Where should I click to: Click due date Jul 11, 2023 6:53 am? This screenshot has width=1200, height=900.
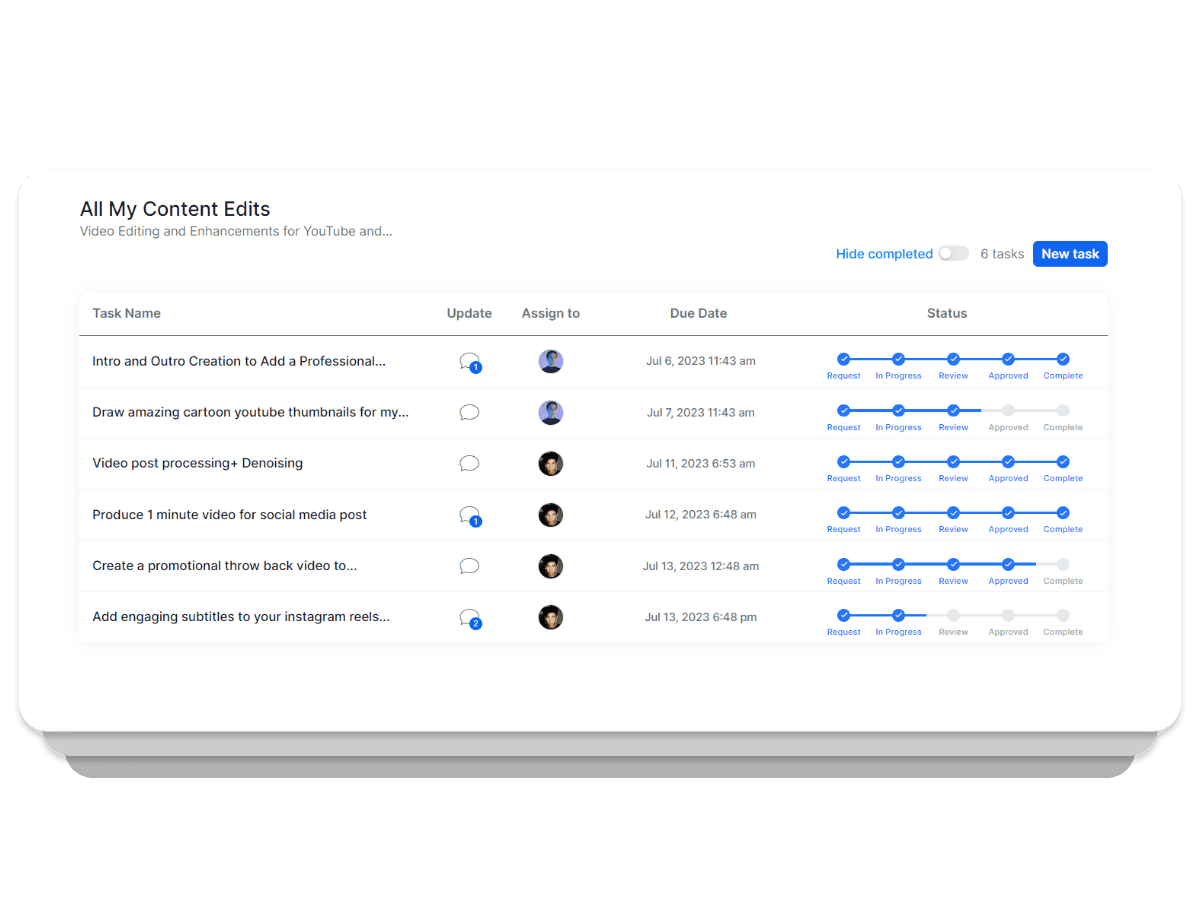(701, 463)
